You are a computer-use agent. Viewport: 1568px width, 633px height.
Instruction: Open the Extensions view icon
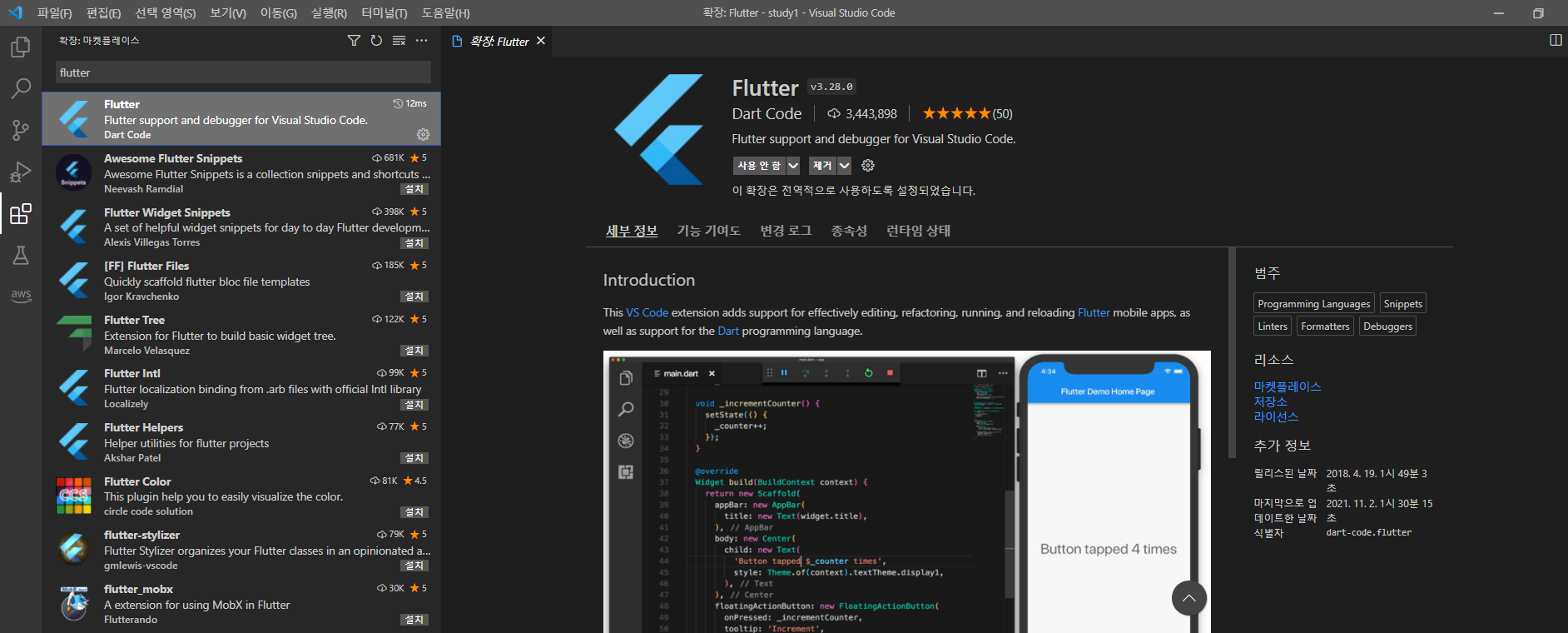(21, 214)
